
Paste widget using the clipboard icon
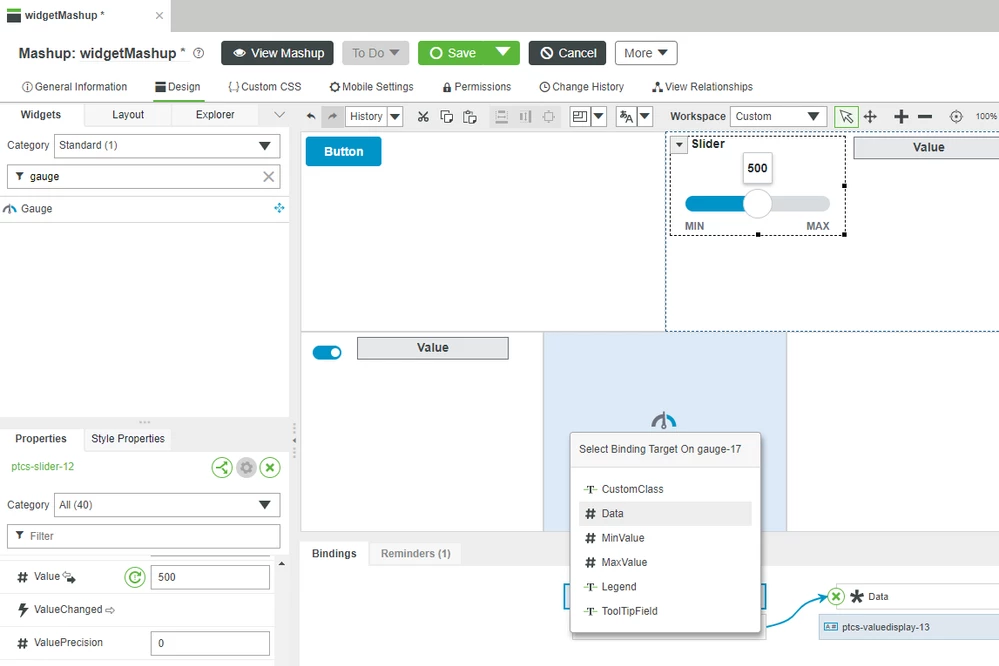pos(470,117)
